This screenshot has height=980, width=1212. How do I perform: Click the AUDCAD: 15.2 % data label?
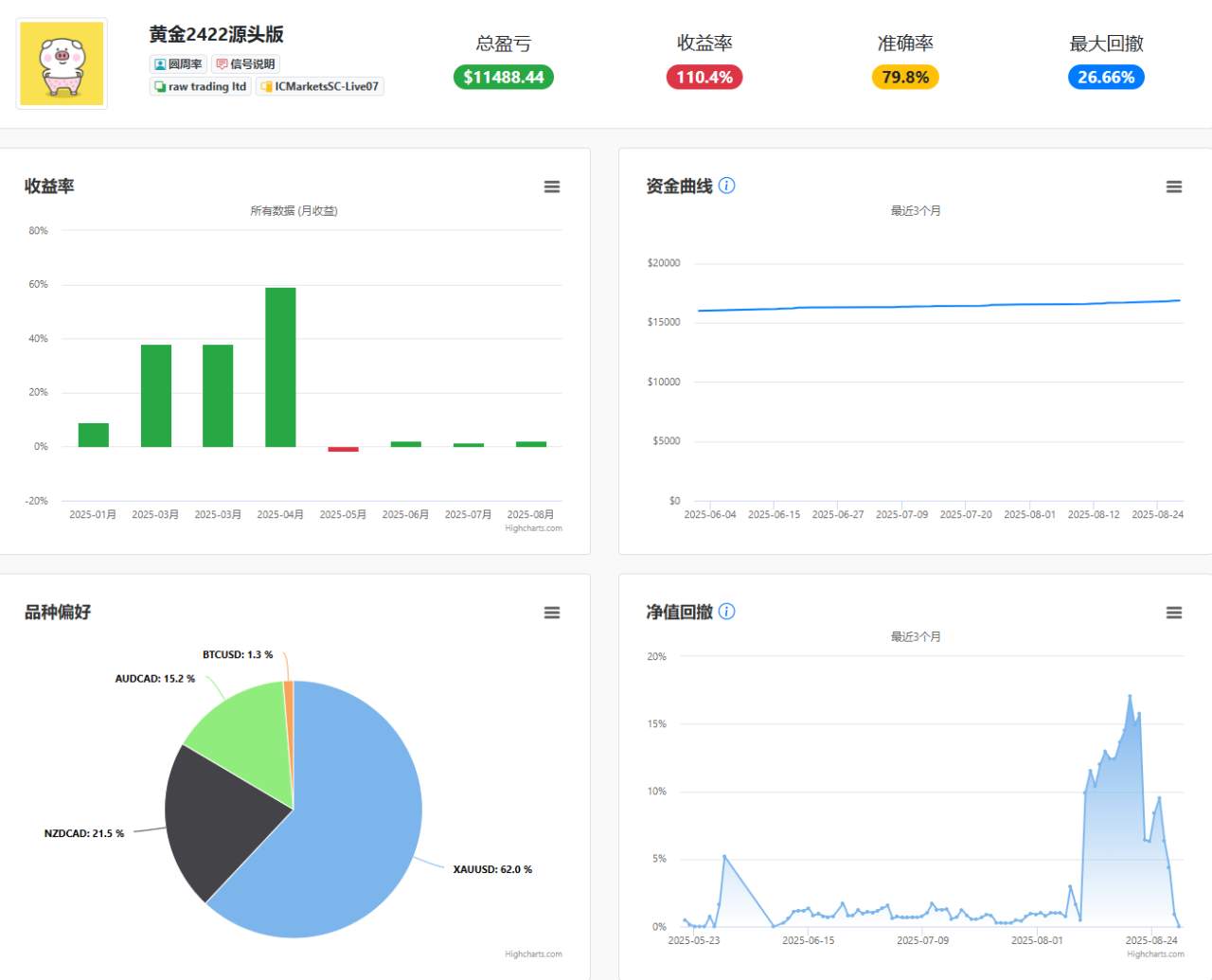155,679
